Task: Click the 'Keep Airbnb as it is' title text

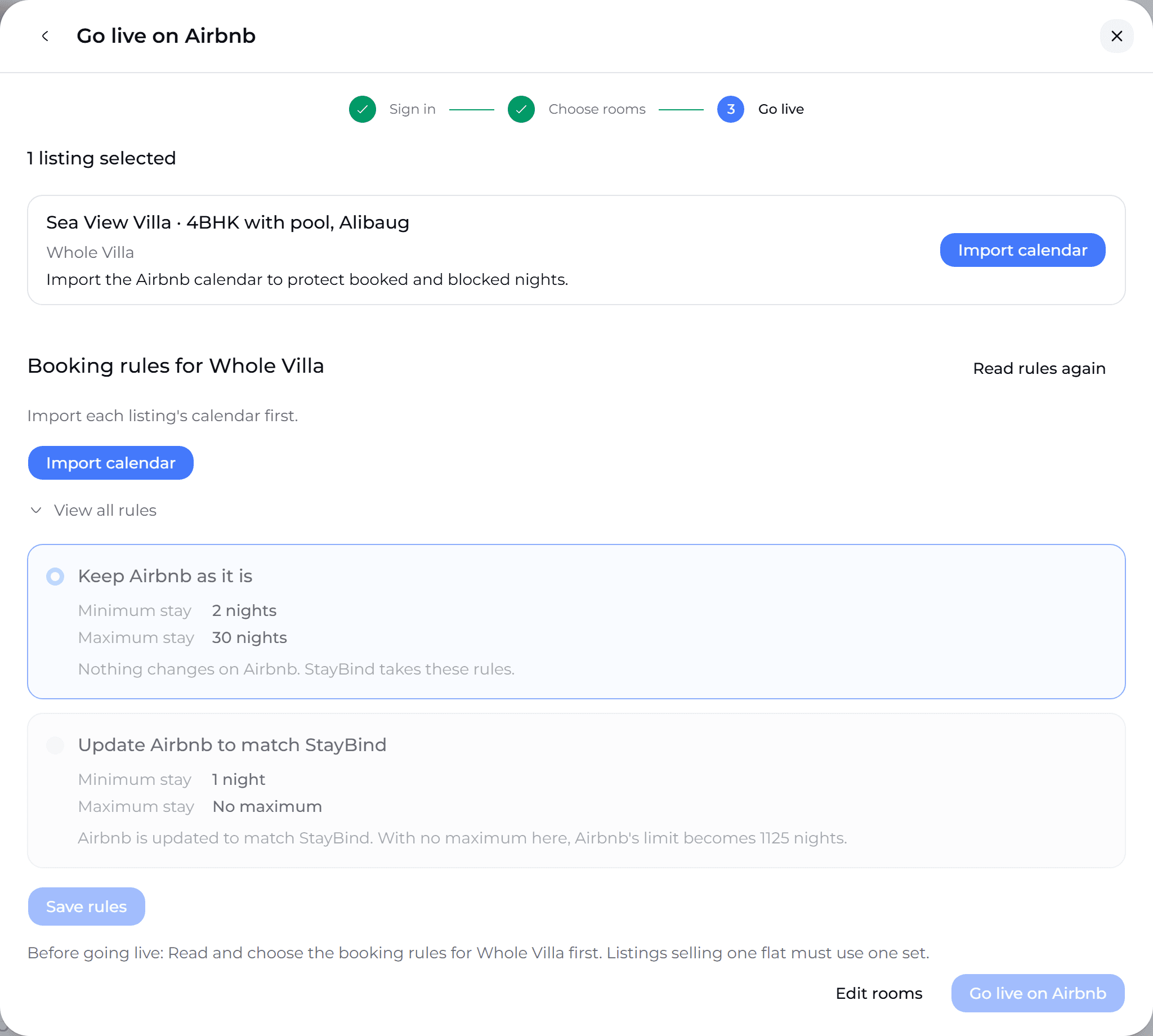Action: [165, 576]
